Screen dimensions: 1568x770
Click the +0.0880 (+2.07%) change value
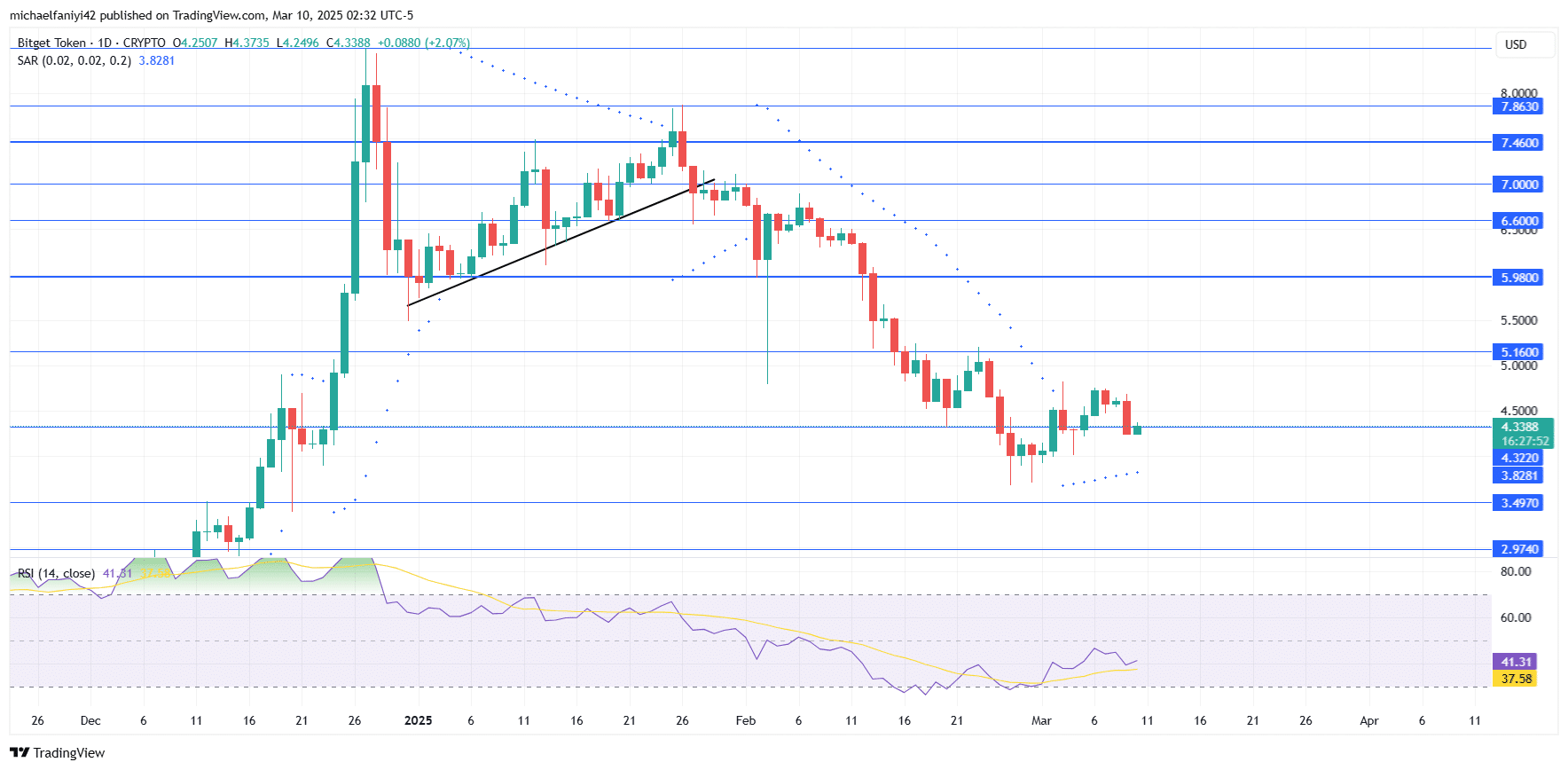point(424,43)
